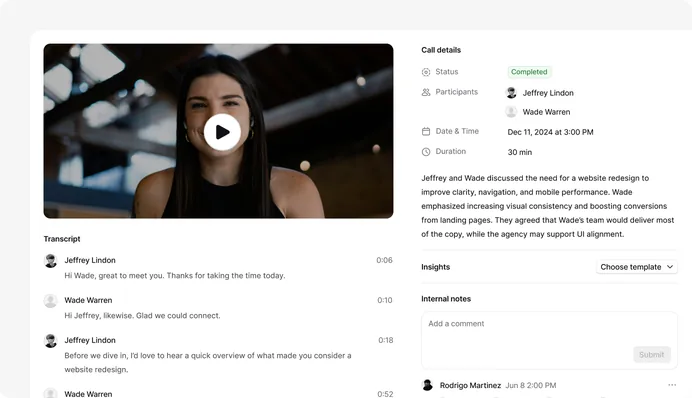This screenshot has height=398, width=692.
Task: Click Jeffrey Lindon's avatar in Participants
Action: (x=511, y=93)
